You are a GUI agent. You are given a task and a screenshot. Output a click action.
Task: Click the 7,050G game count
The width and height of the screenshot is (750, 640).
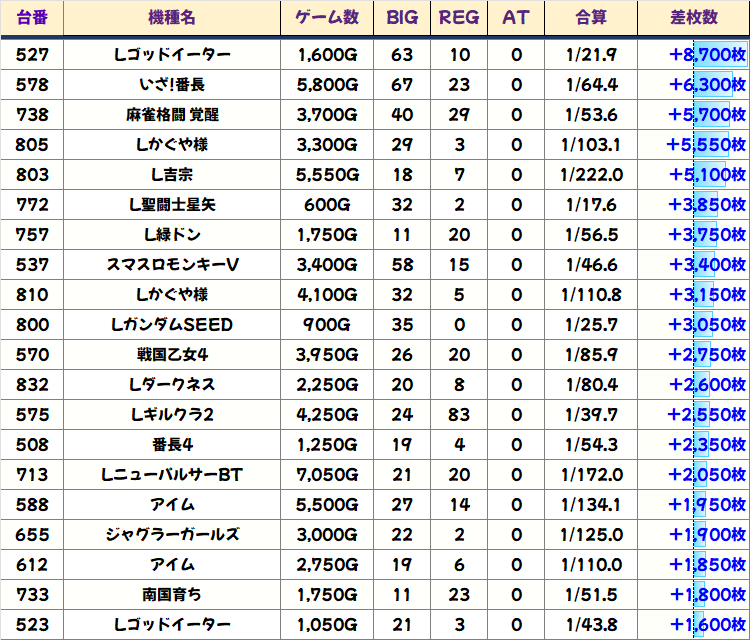(x=327, y=474)
